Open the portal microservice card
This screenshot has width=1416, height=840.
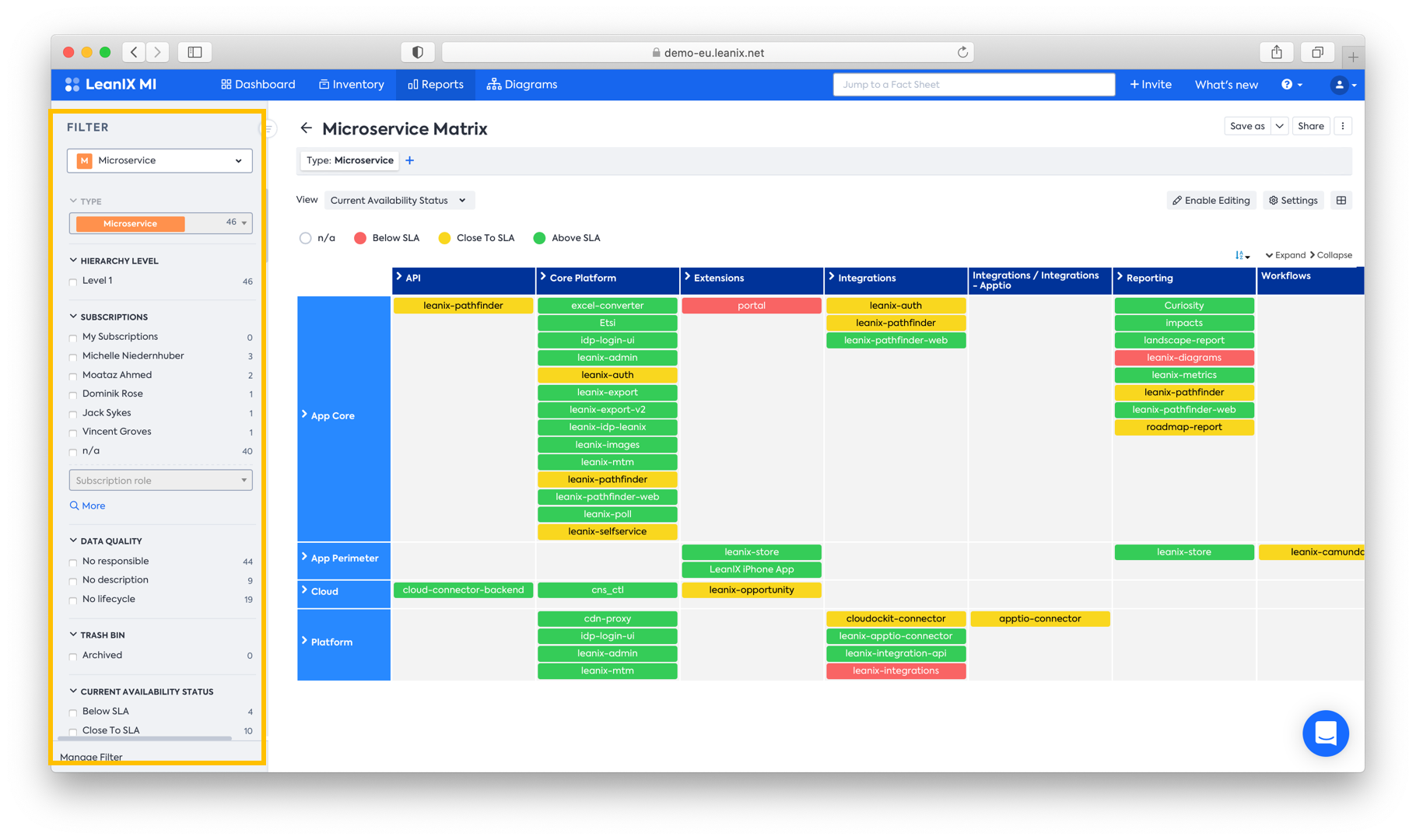752,306
